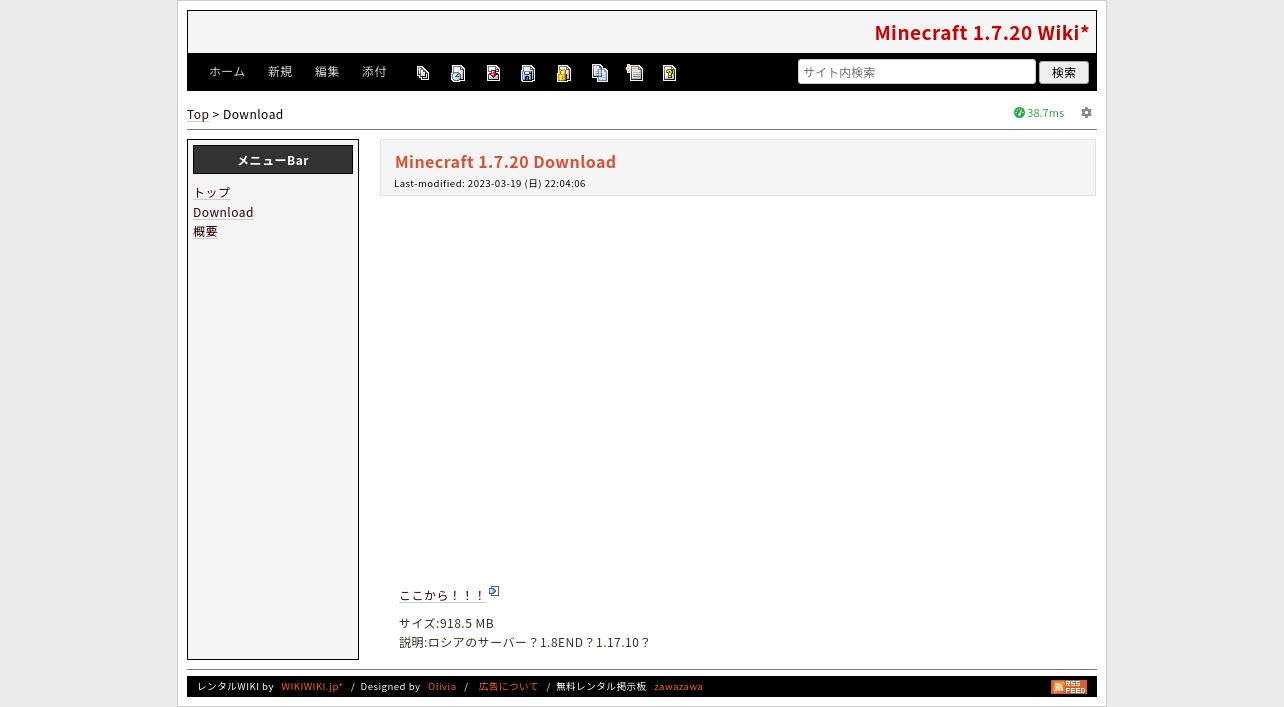This screenshot has width=1284, height=707.
Task: Click the green clock load time icon
Action: (x=1019, y=113)
